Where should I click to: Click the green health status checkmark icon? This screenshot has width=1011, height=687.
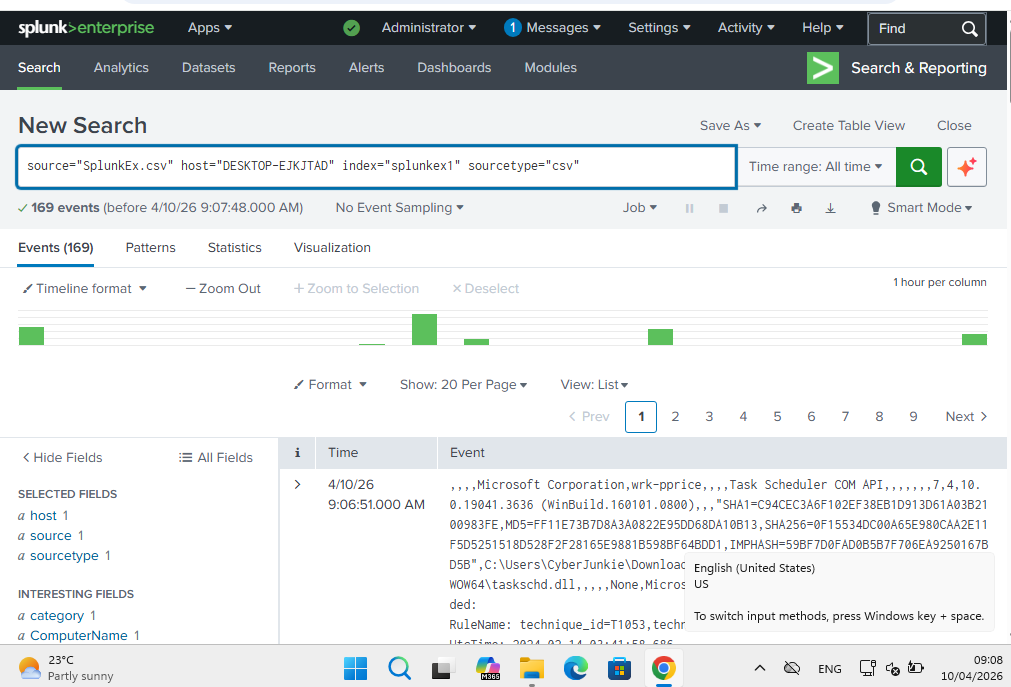coord(351,28)
